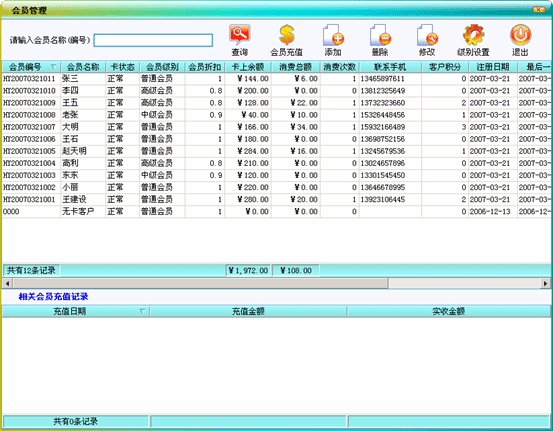Image resolution: width=553 pixels, height=431 pixels.
Task: Toggle sort arrow on 会员编号 column
Action: coord(54,67)
